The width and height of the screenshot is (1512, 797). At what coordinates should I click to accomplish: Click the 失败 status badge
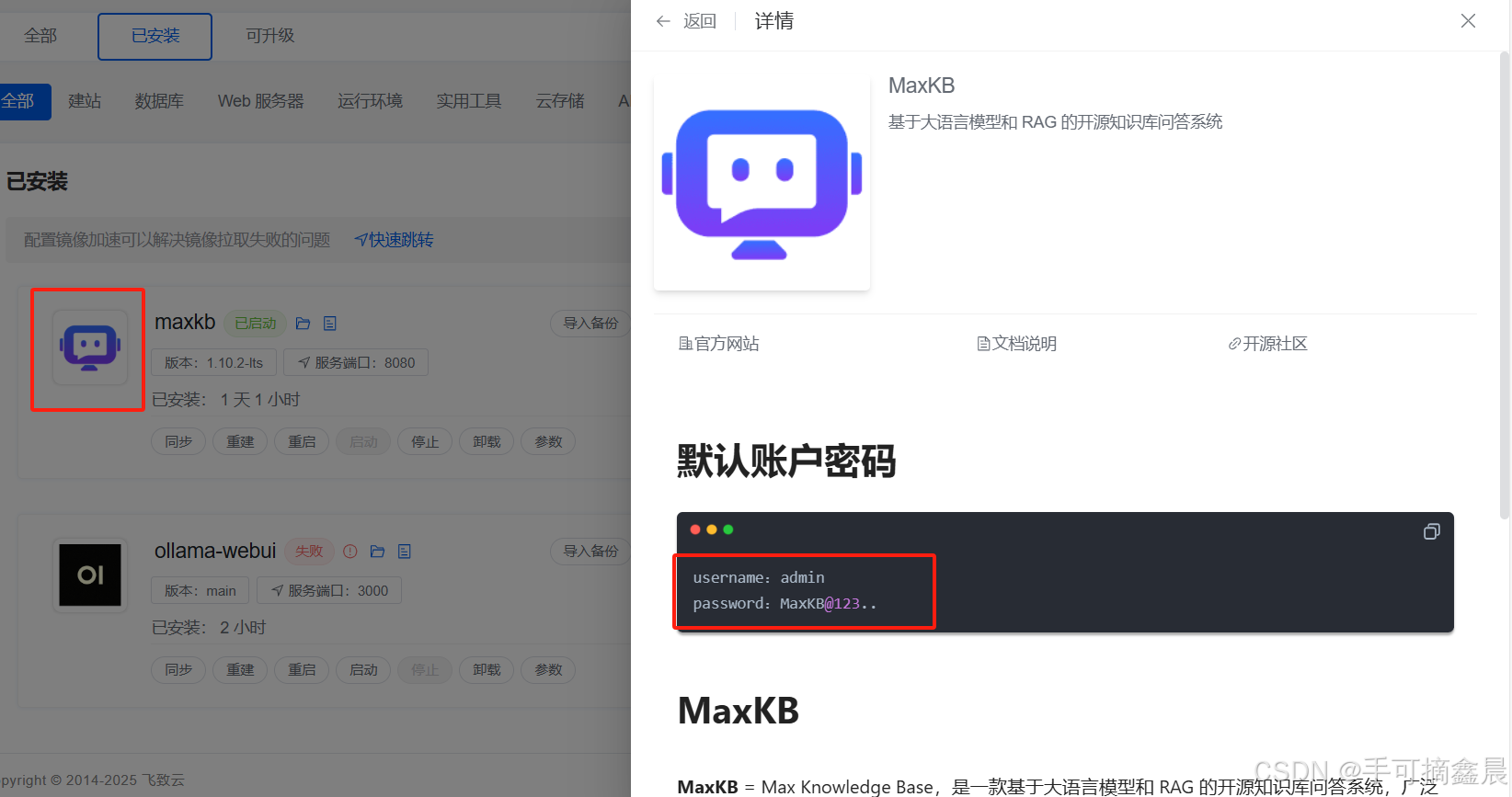309,552
